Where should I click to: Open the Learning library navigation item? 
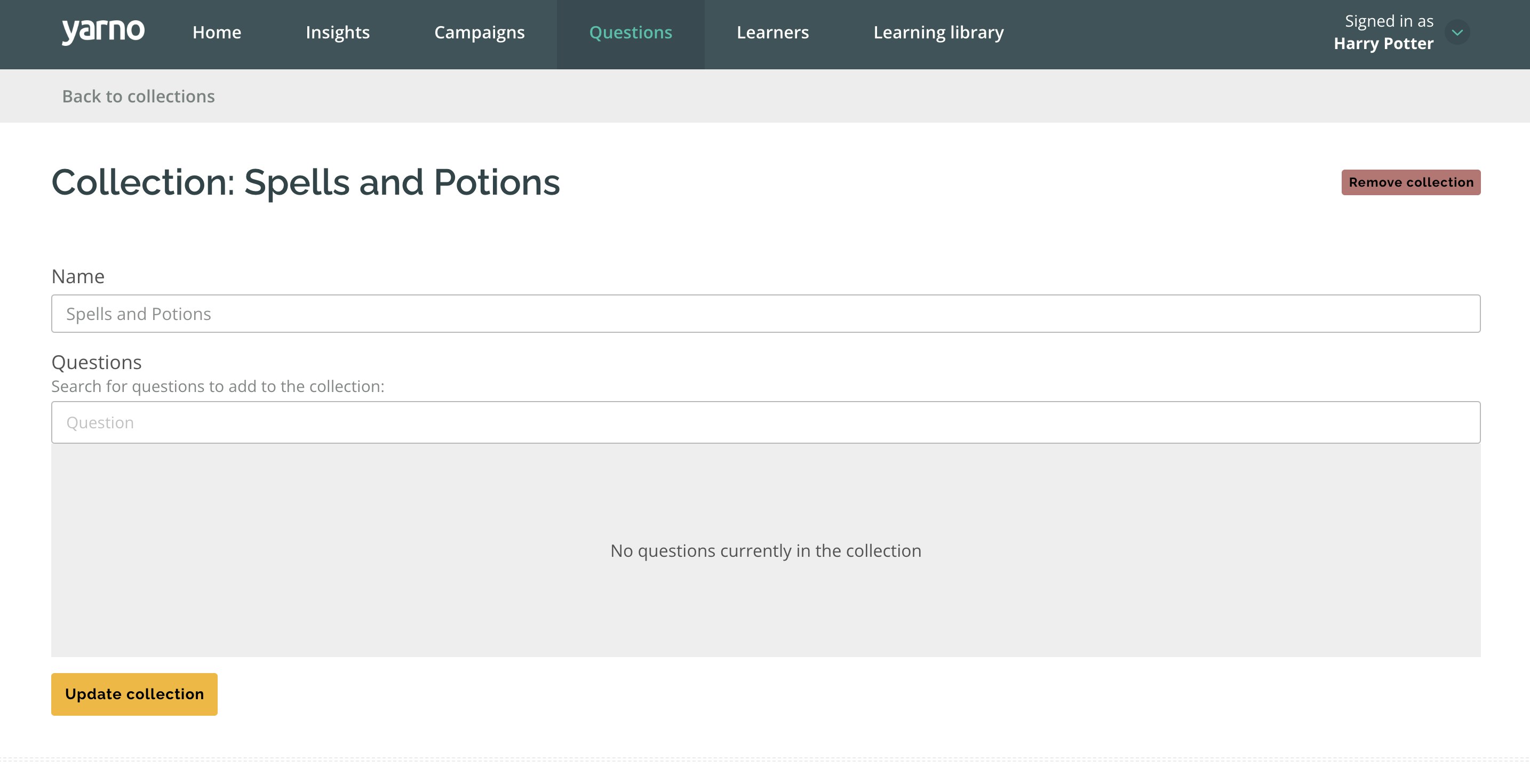click(x=939, y=32)
